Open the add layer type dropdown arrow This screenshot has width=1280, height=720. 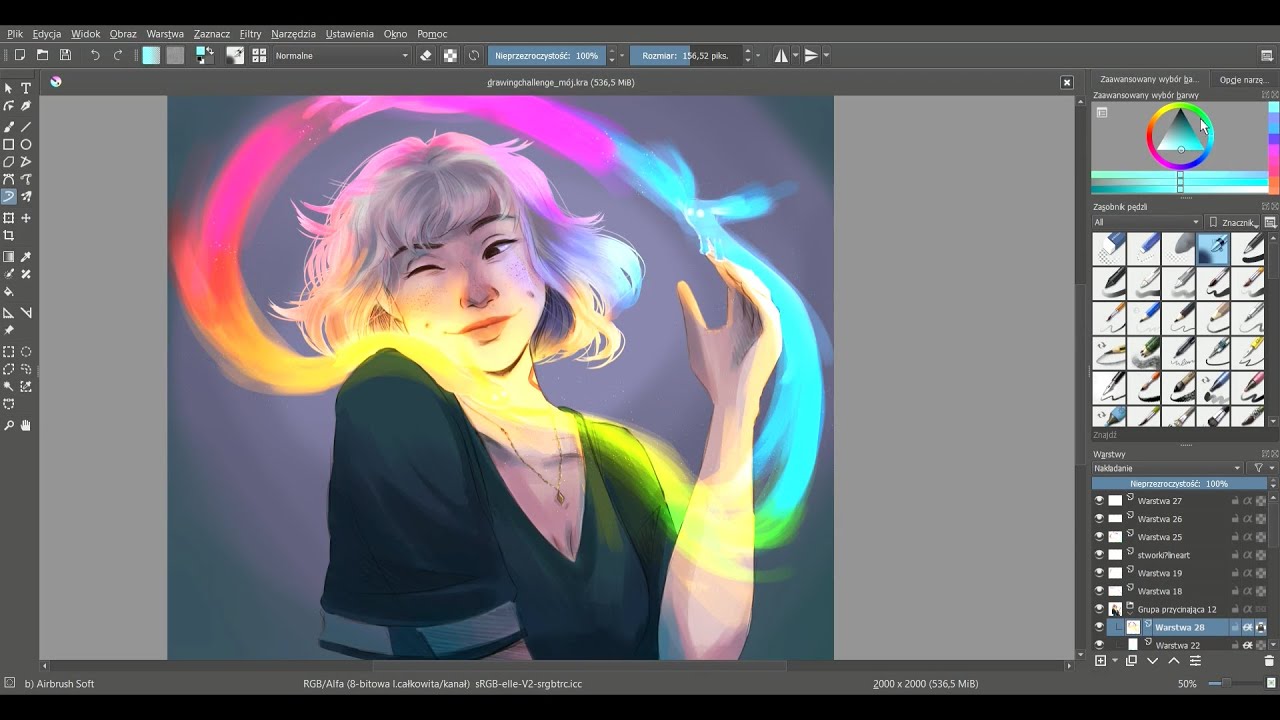[1115, 661]
